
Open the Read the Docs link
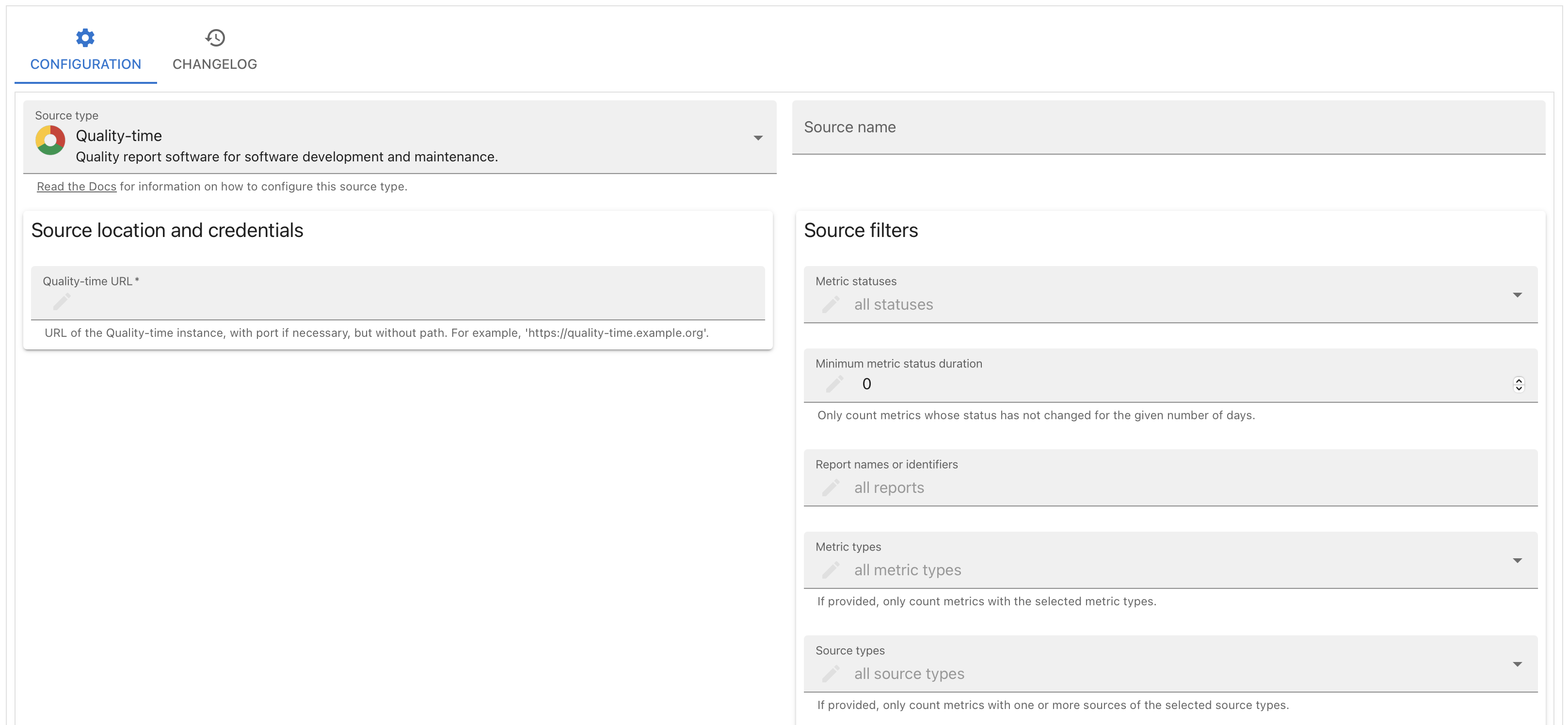coord(77,187)
